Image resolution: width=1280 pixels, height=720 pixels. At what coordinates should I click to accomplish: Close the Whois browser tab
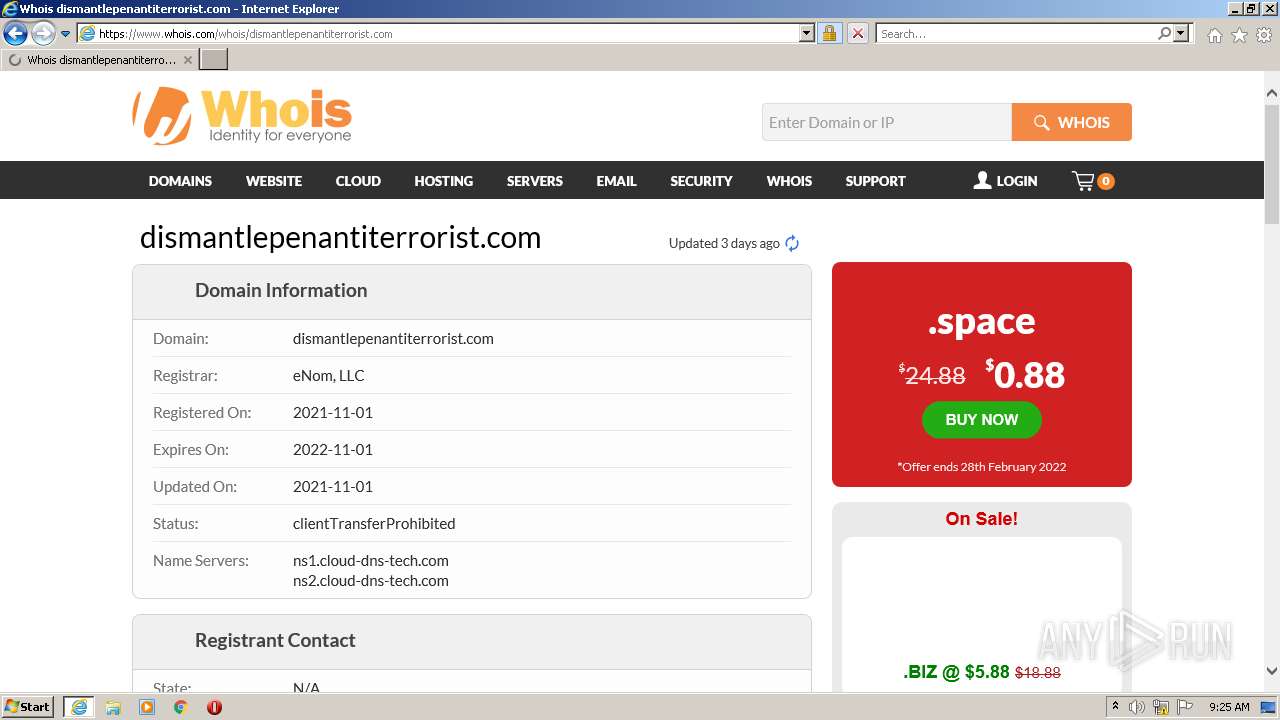[x=188, y=60]
